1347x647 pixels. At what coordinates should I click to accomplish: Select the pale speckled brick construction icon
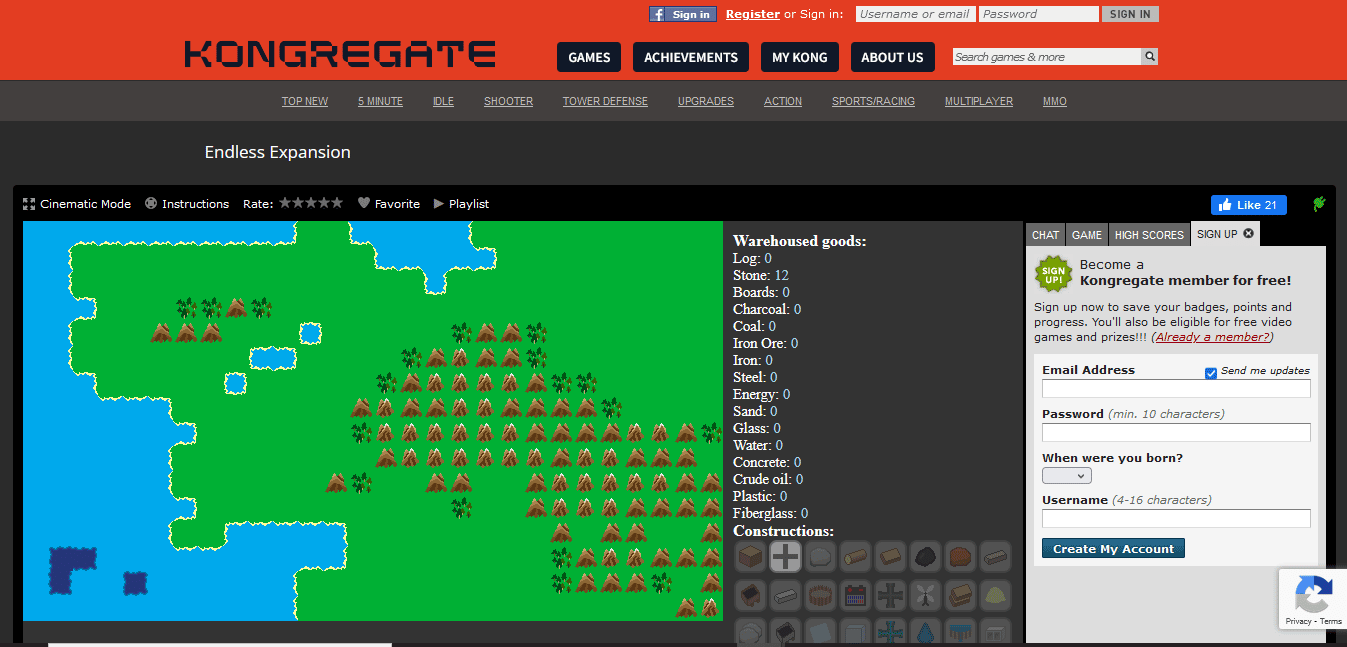point(995,557)
